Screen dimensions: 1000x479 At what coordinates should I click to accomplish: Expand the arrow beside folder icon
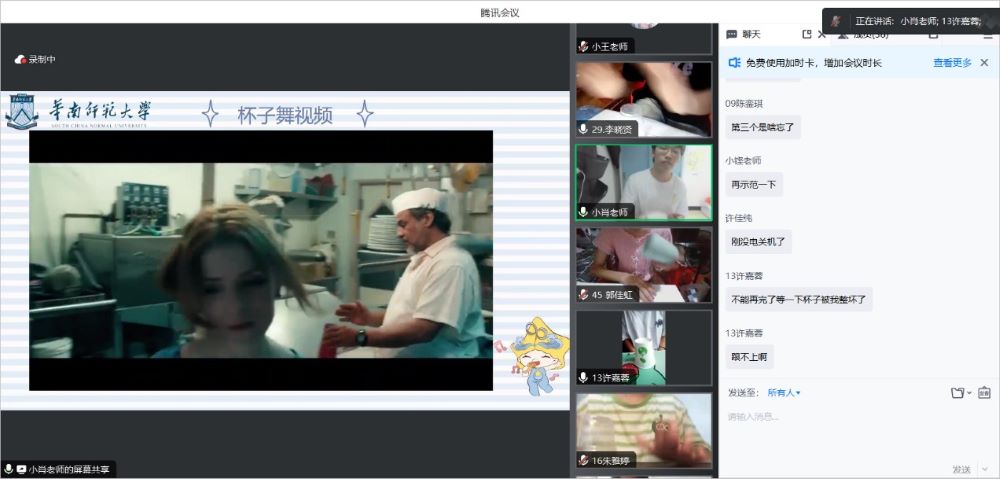[x=969, y=393]
